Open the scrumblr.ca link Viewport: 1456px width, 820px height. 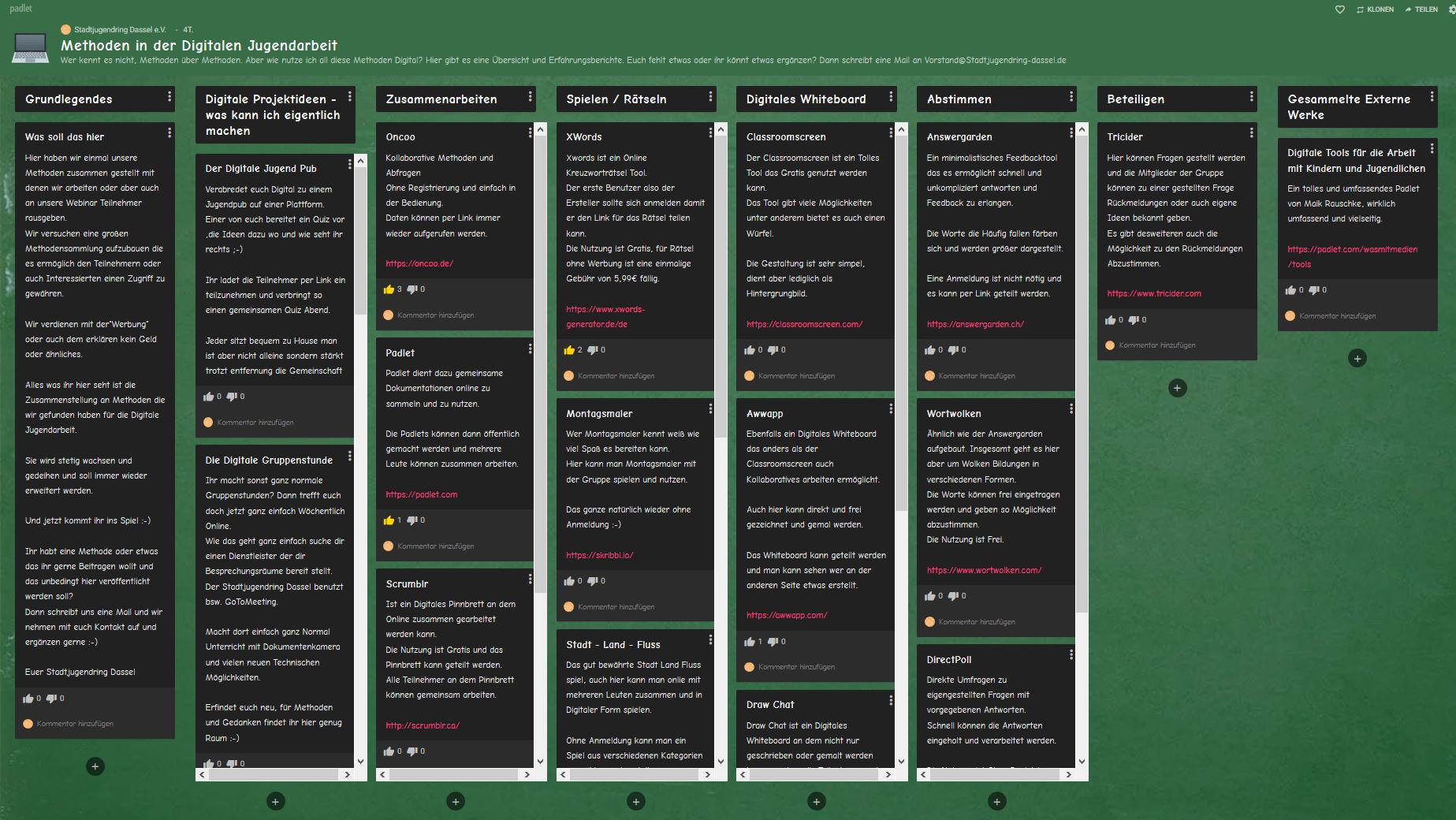pos(423,725)
